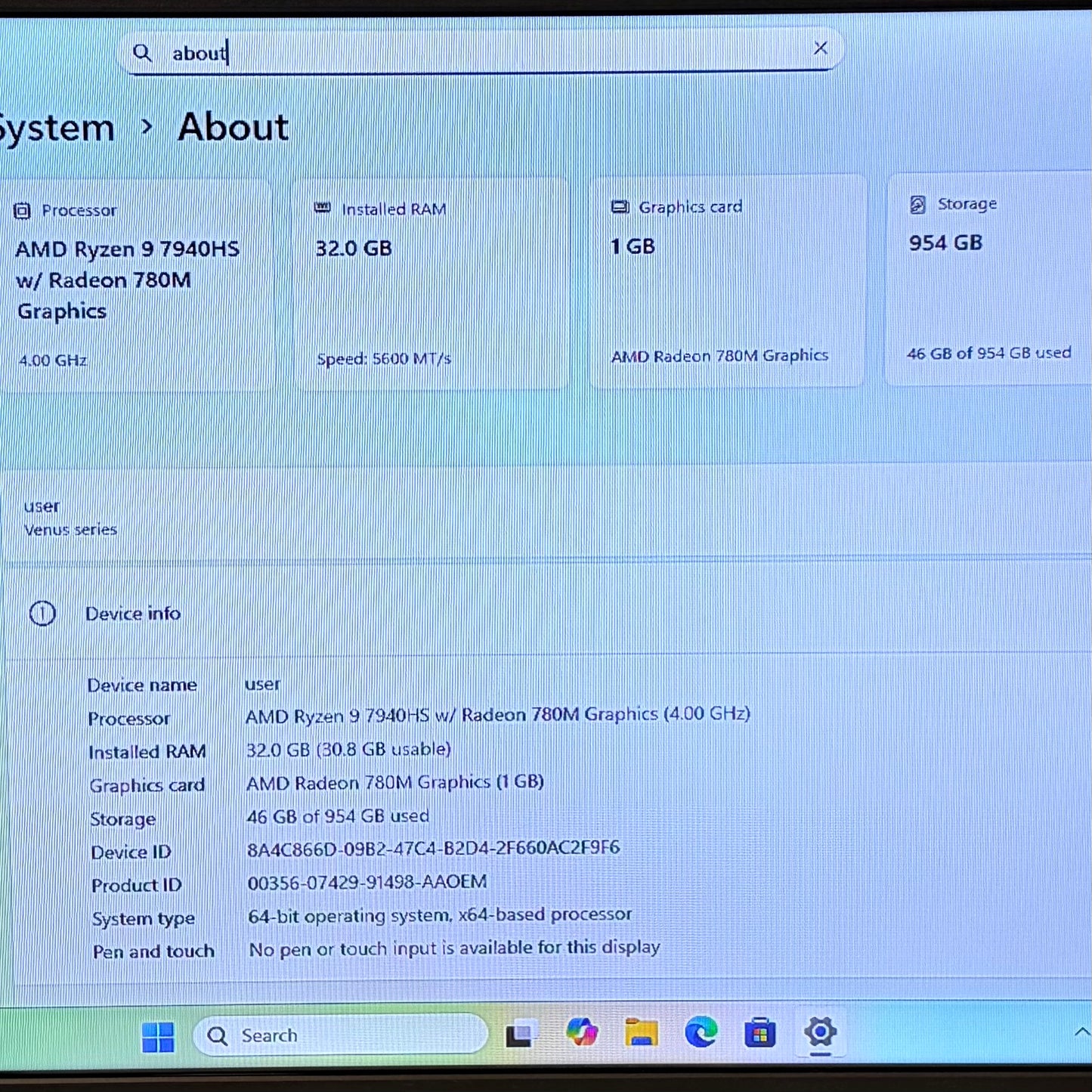Click the 'Device ID' label
The height and width of the screenshot is (1092, 1092).
pos(131,852)
